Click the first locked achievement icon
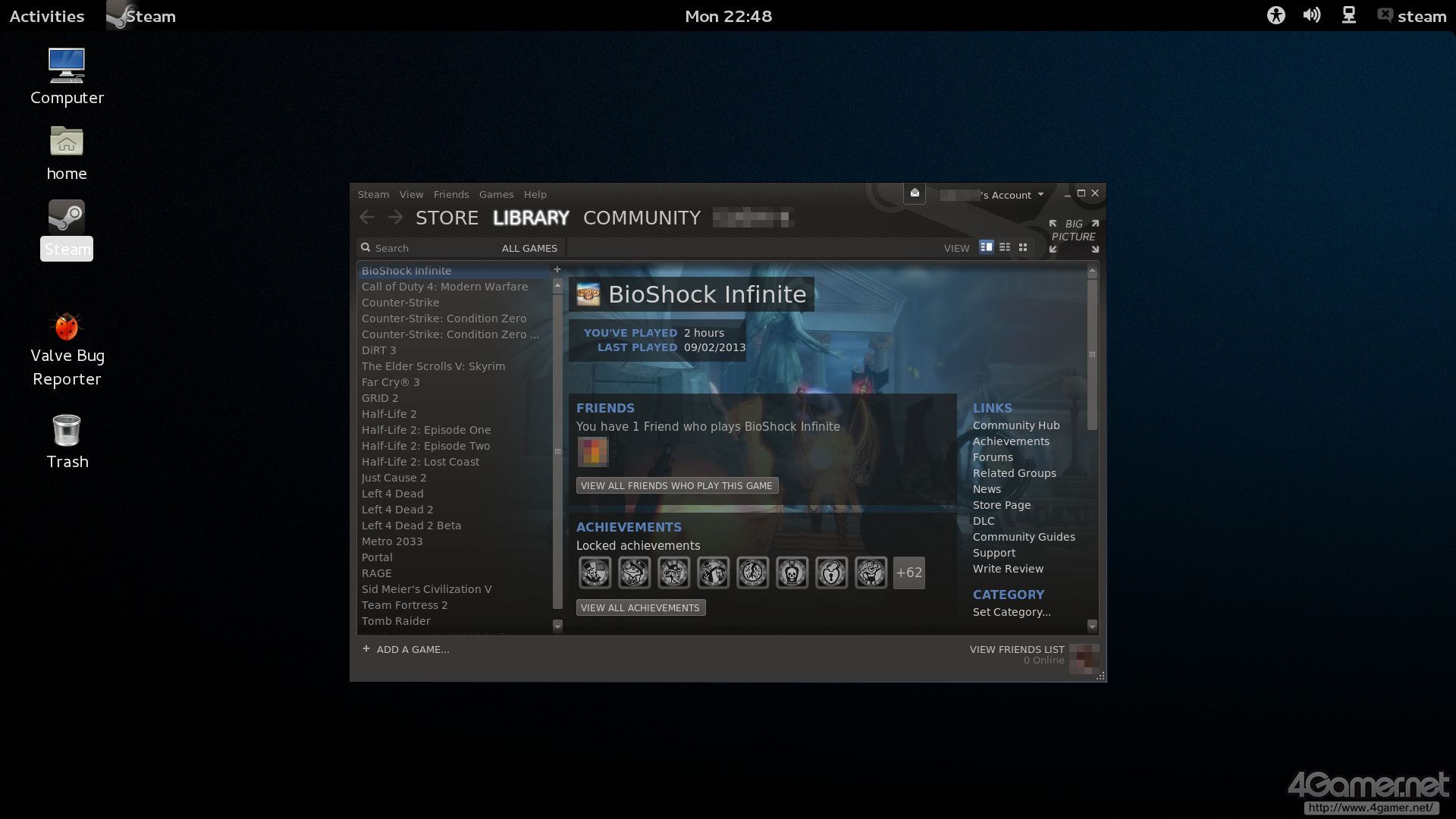 click(x=595, y=573)
